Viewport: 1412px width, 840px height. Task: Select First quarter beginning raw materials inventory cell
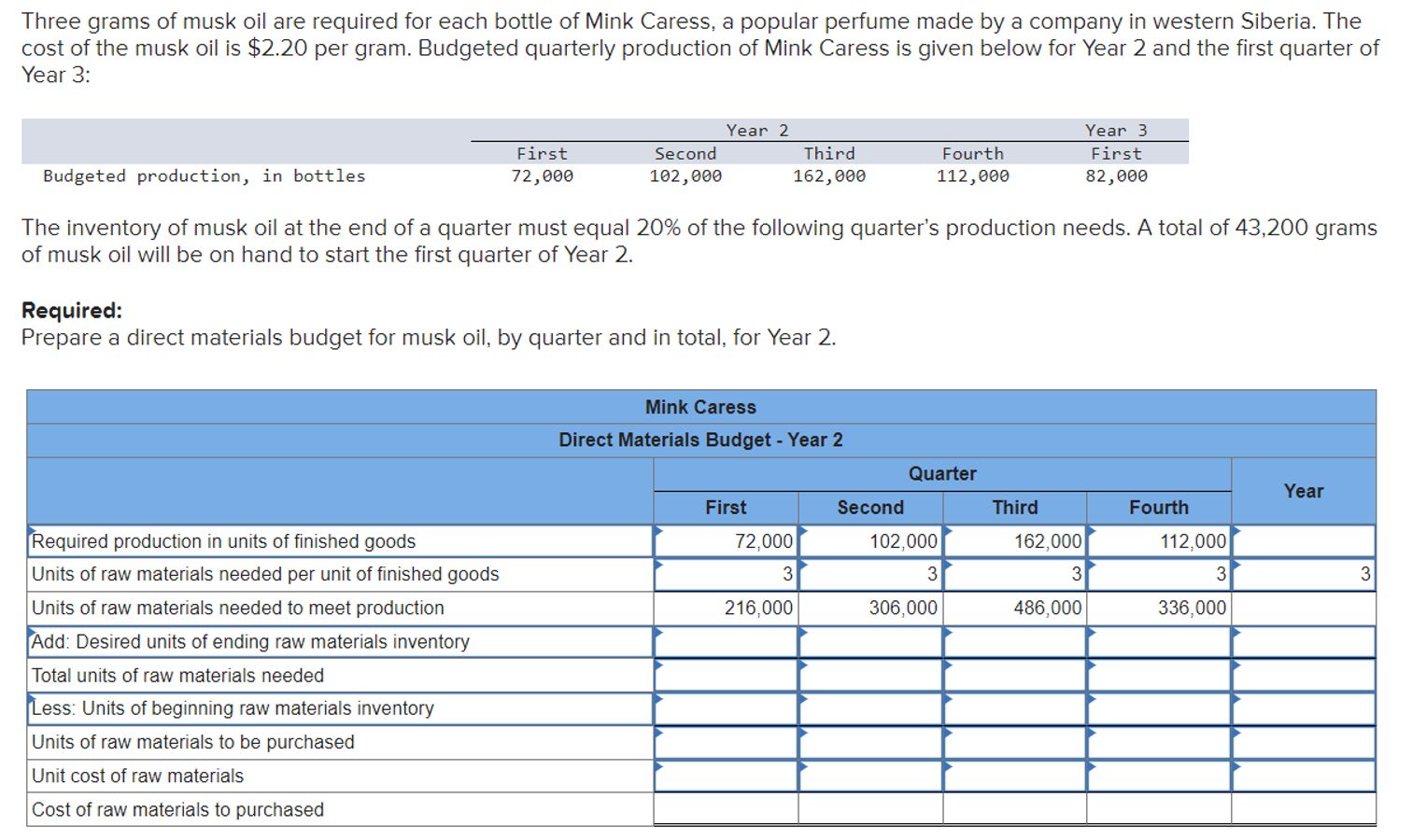[x=726, y=709]
